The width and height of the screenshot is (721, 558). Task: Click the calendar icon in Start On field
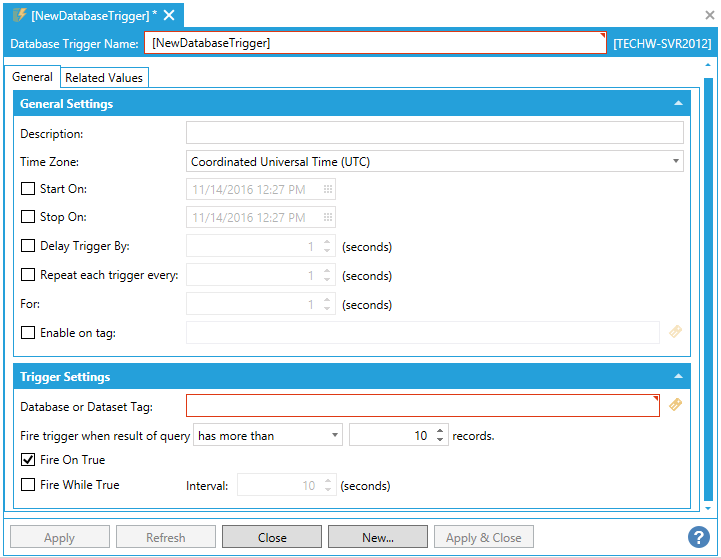click(327, 189)
